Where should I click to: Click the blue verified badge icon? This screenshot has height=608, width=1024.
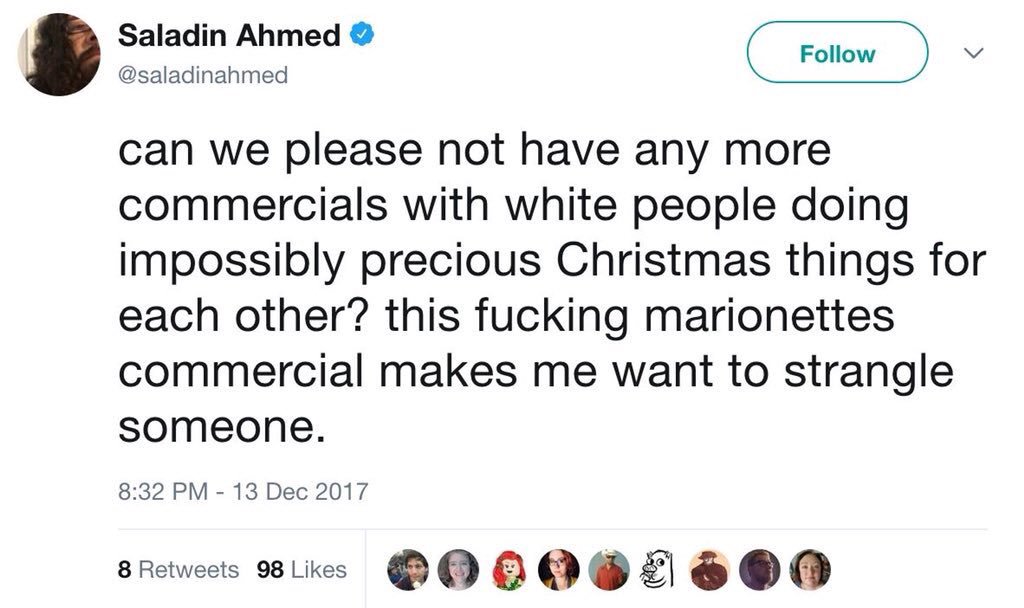(362, 36)
